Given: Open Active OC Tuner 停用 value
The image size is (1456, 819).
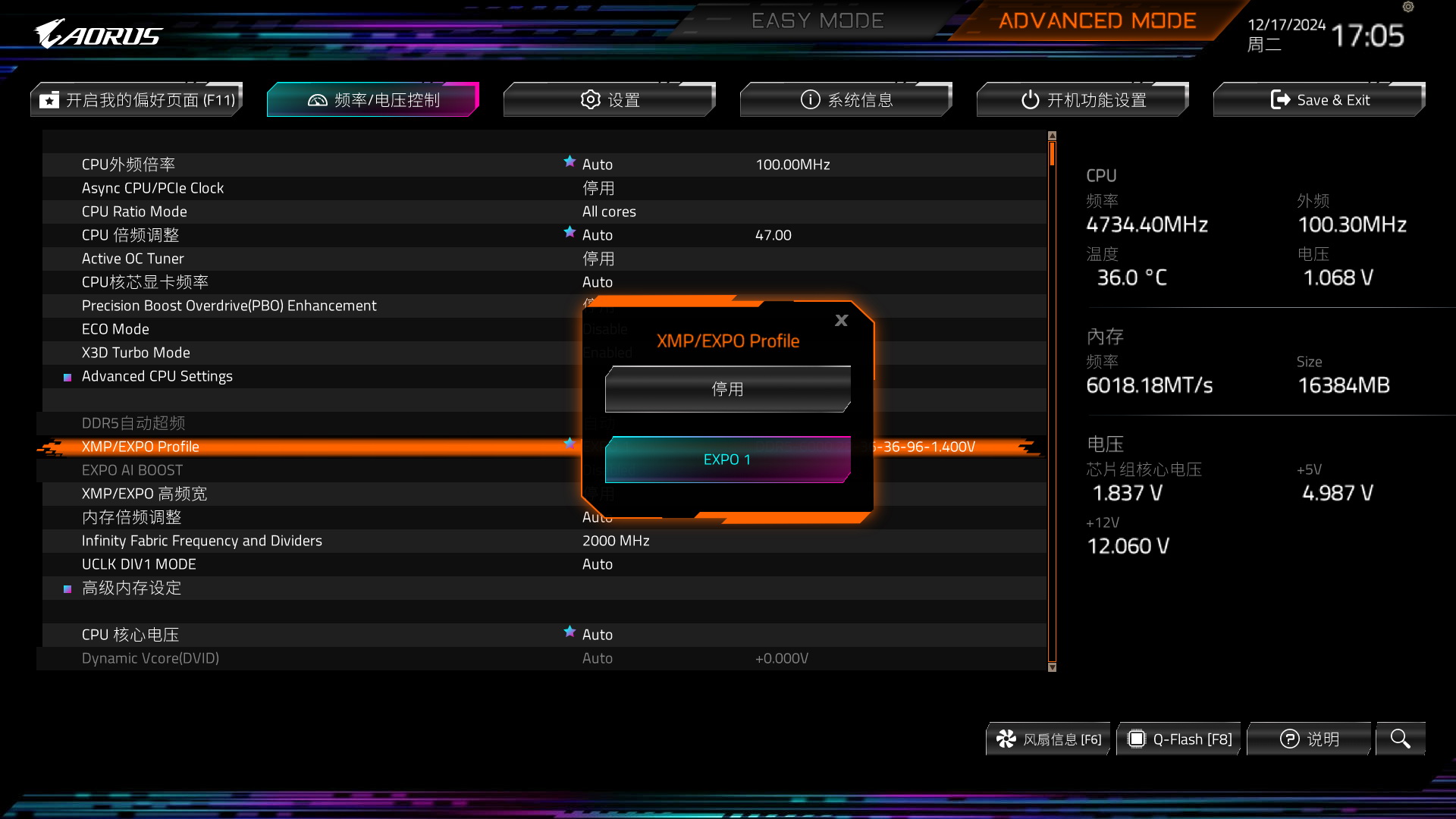Looking at the screenshot, I should point(598,259).
